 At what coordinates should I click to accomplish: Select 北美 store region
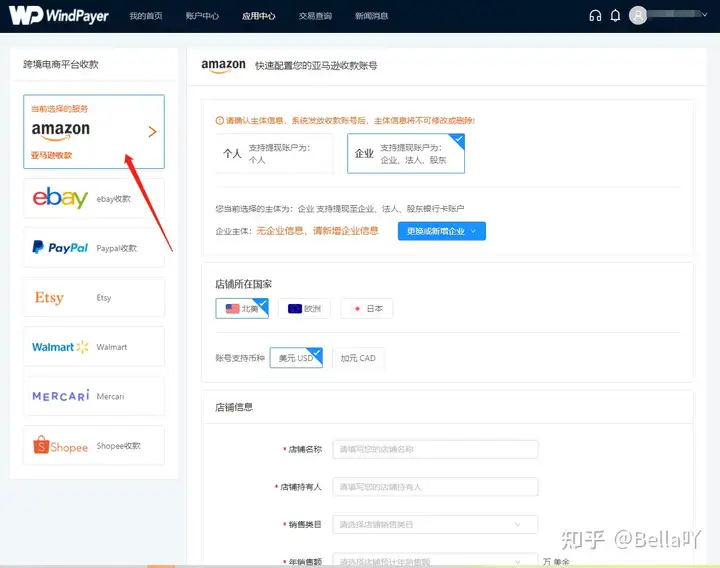click(242, 309)
